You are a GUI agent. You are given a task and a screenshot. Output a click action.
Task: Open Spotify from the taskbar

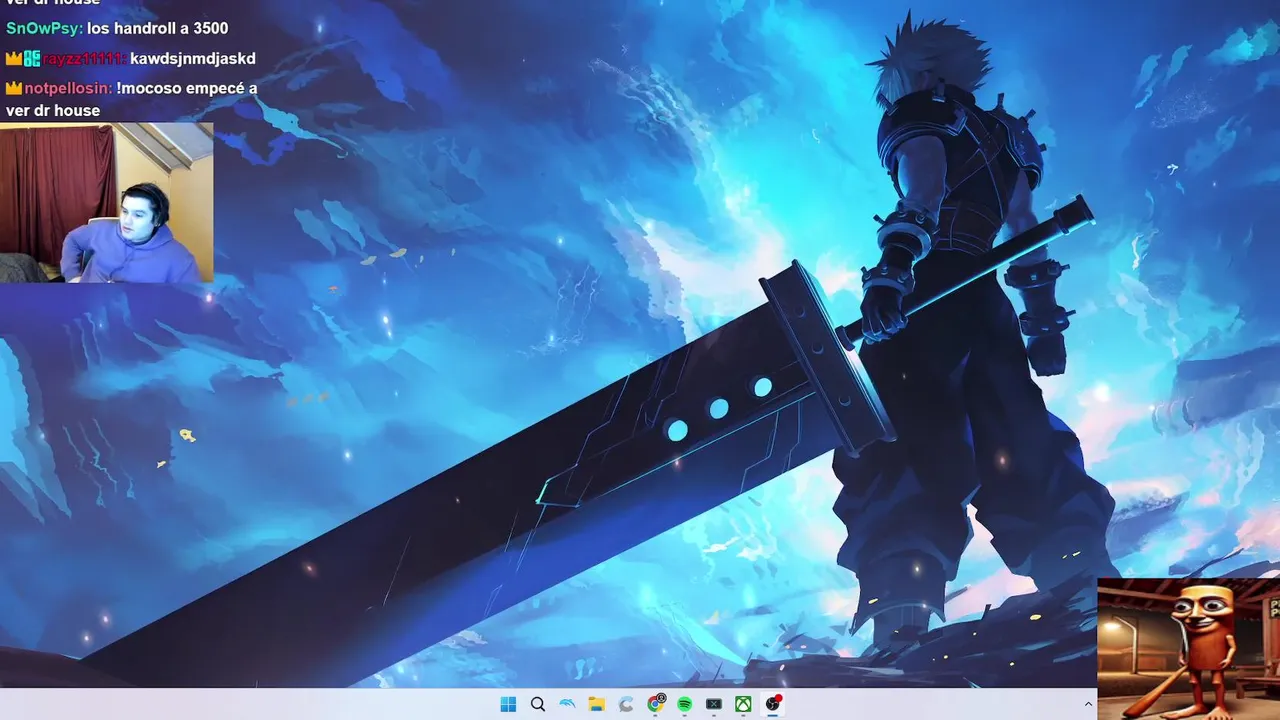[685, 704]
